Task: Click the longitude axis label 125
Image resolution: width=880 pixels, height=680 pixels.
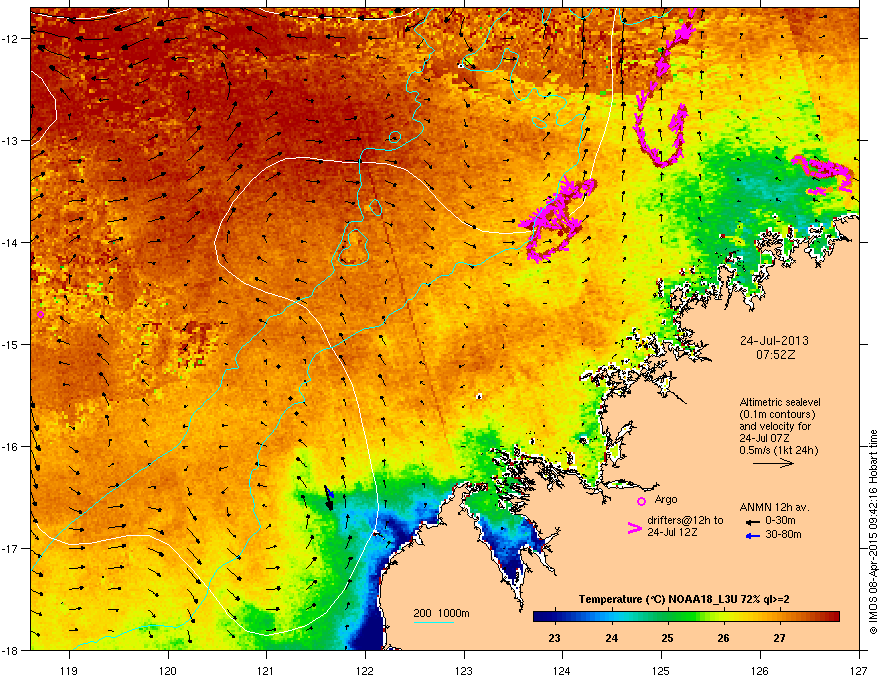Action: [661, 670]
